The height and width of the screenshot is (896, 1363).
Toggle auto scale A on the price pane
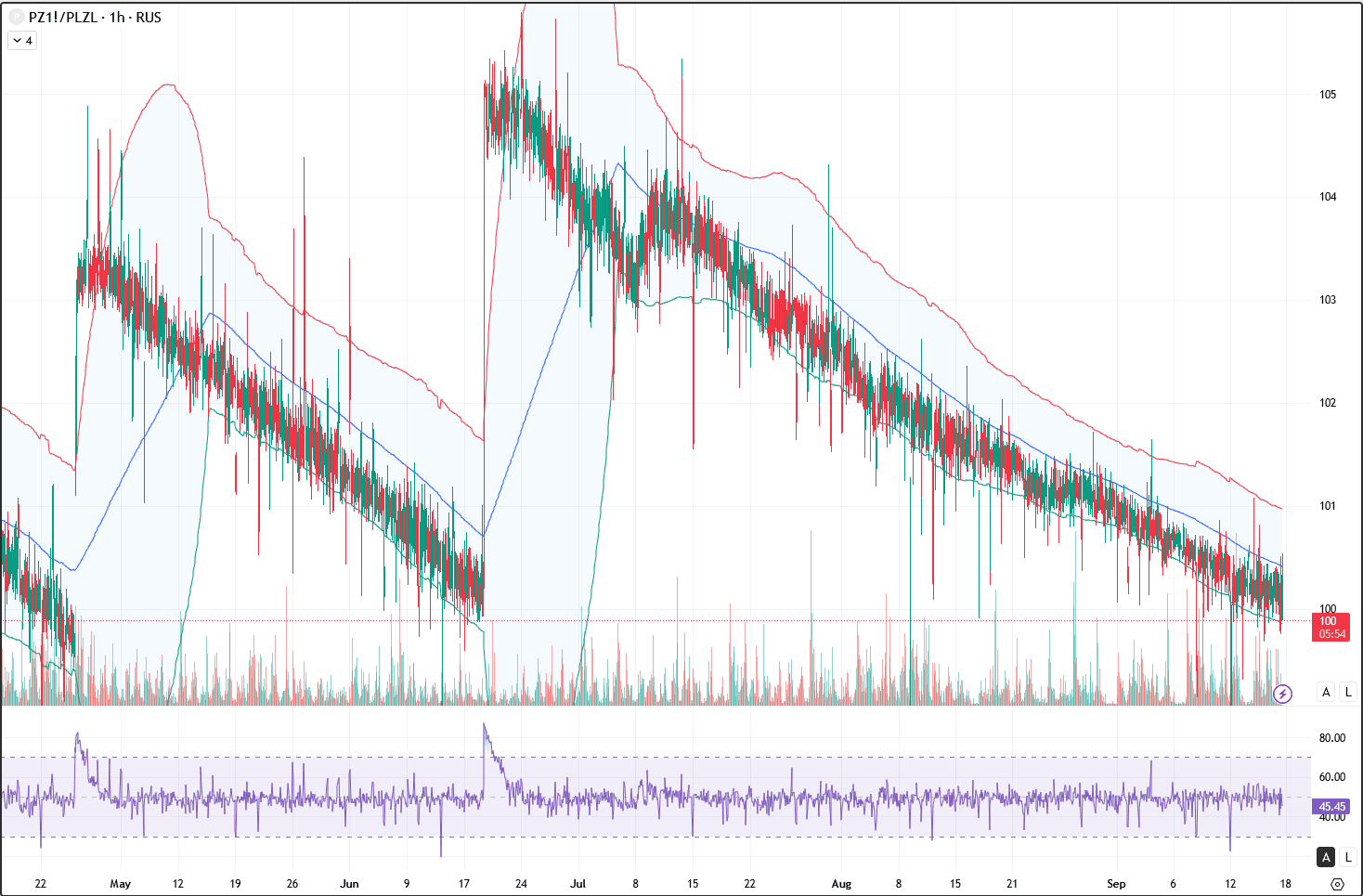coord(1326,692)
